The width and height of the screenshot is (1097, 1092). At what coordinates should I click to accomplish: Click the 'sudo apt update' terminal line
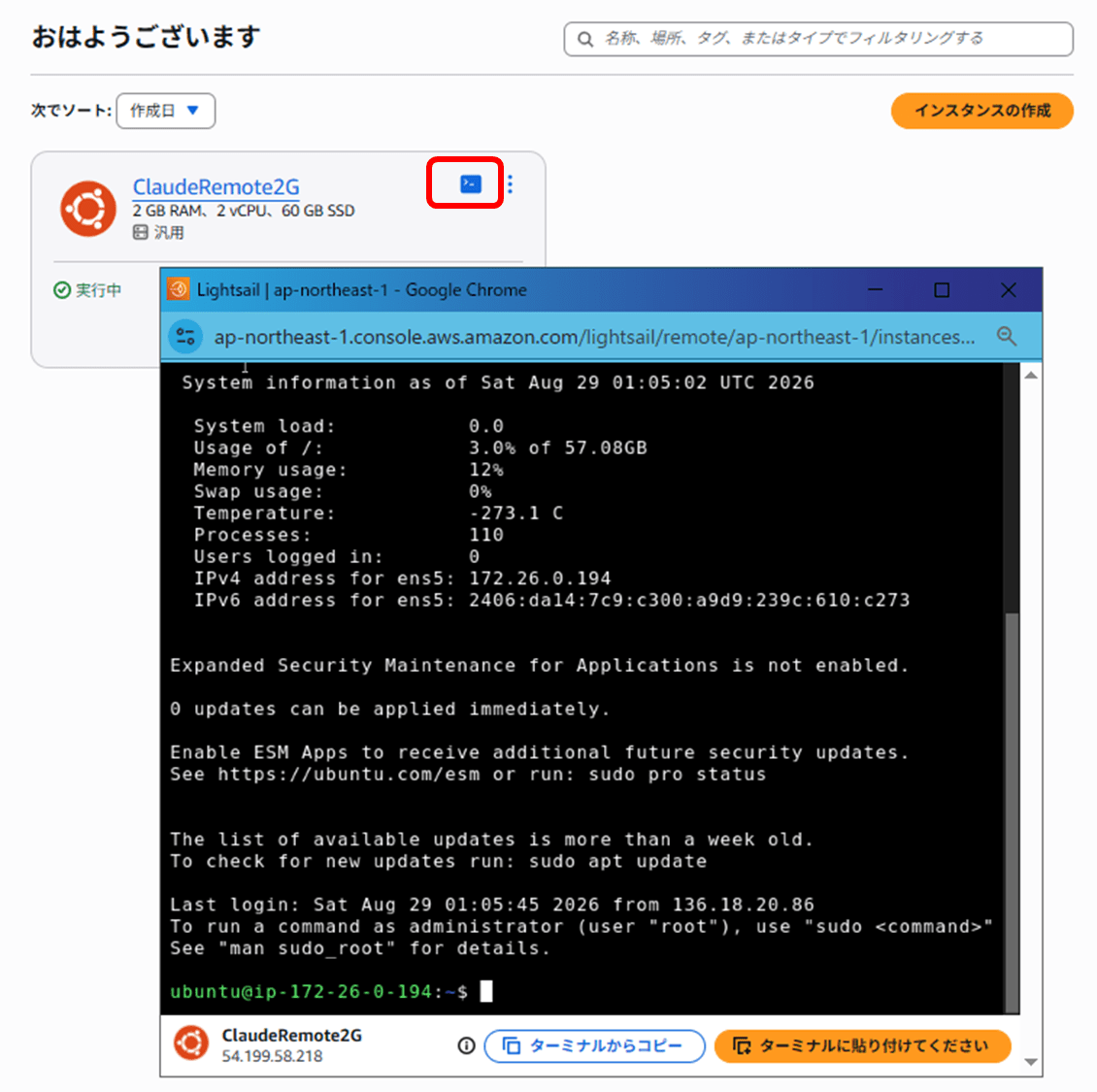pyautogui.click(x=438, y=861)
